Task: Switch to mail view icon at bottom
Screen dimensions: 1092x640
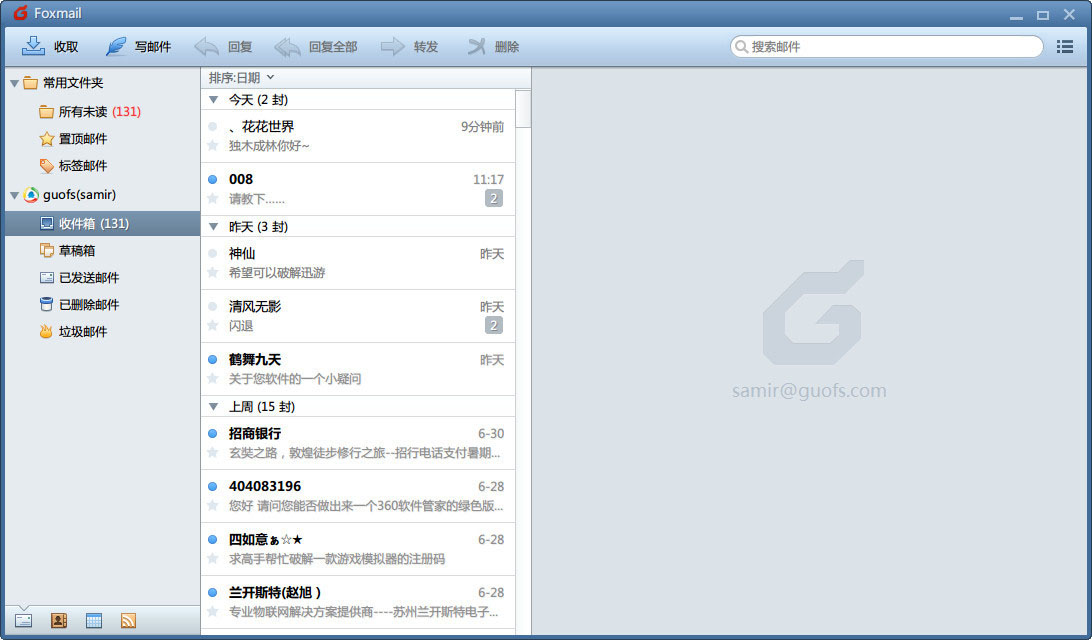Action: click(x=24, y=620)
